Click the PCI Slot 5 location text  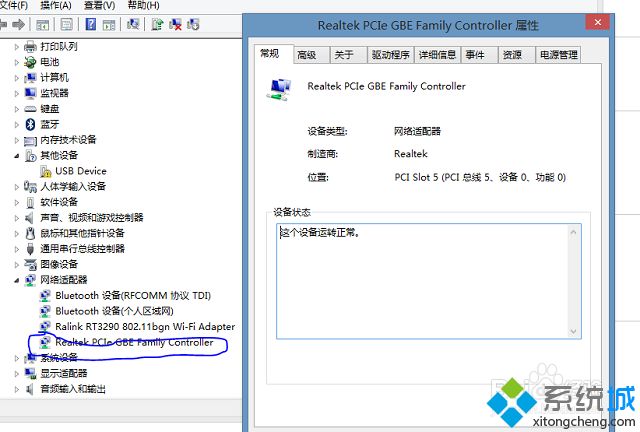[x=480, y=178]
